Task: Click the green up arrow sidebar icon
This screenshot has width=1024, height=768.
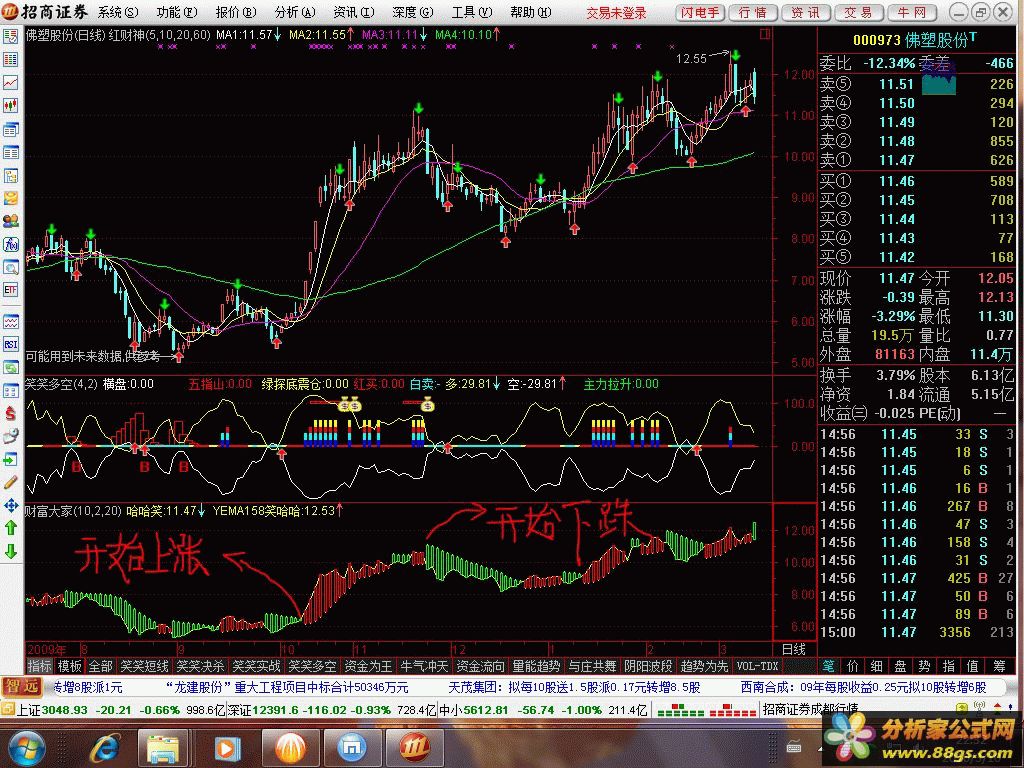Action: click(x=10, y=528)
